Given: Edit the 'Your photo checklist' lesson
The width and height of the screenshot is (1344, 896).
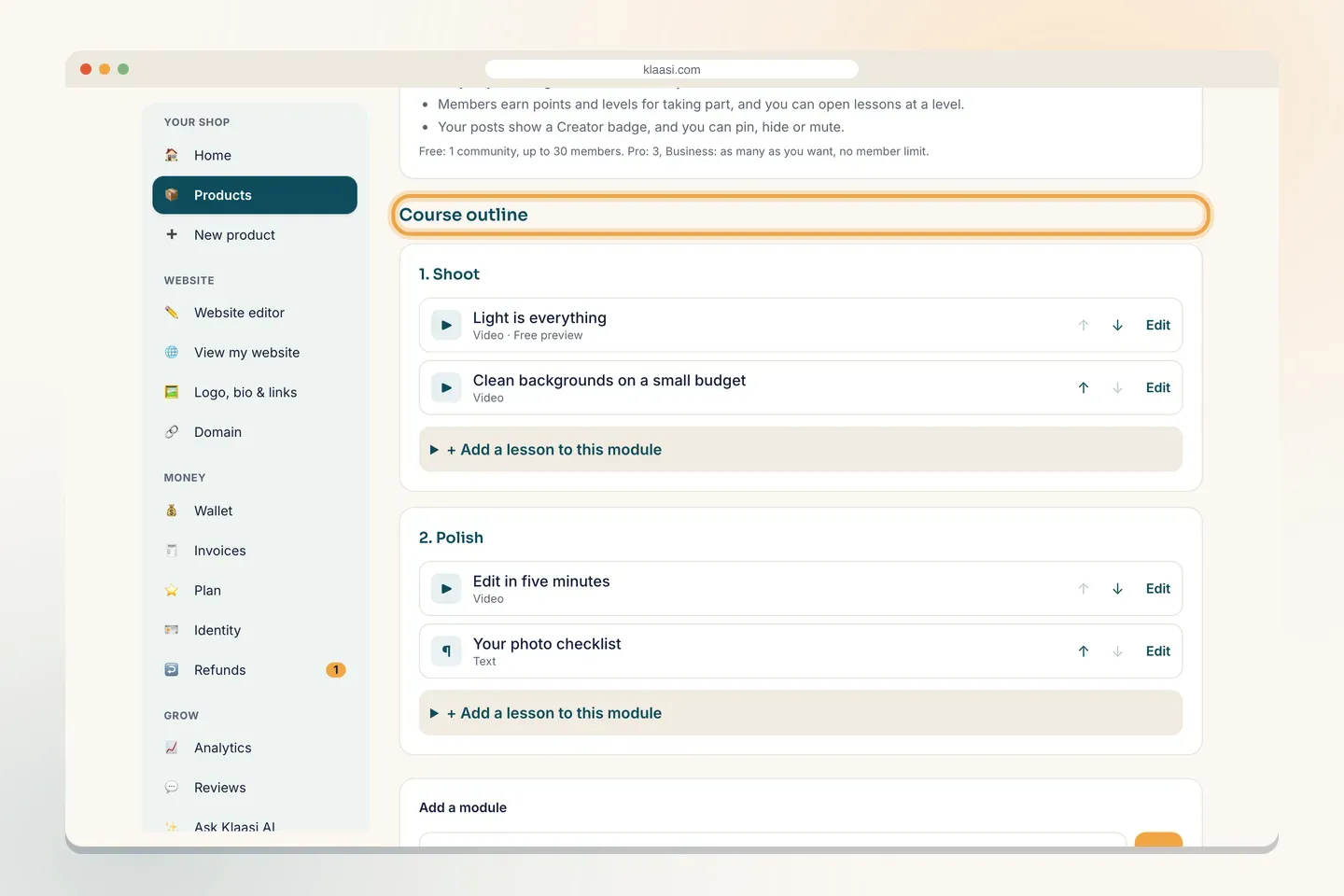Looking at the screenshot, I should (1158, 651).
